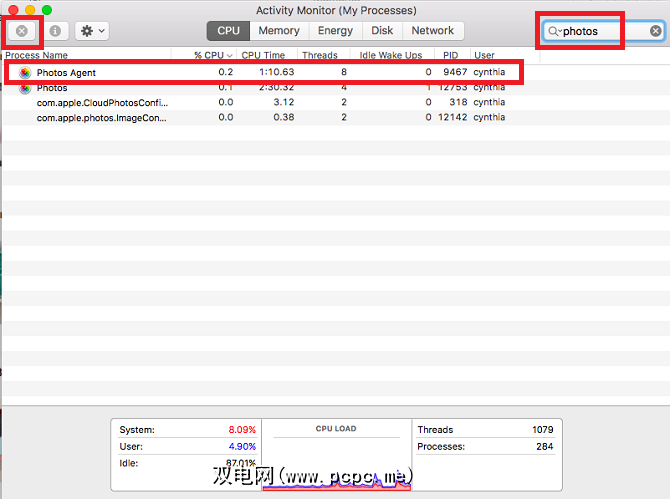This screenshot has height=499, width=670.
Task: Switch to the Memory tab
Action: point(279,31)
